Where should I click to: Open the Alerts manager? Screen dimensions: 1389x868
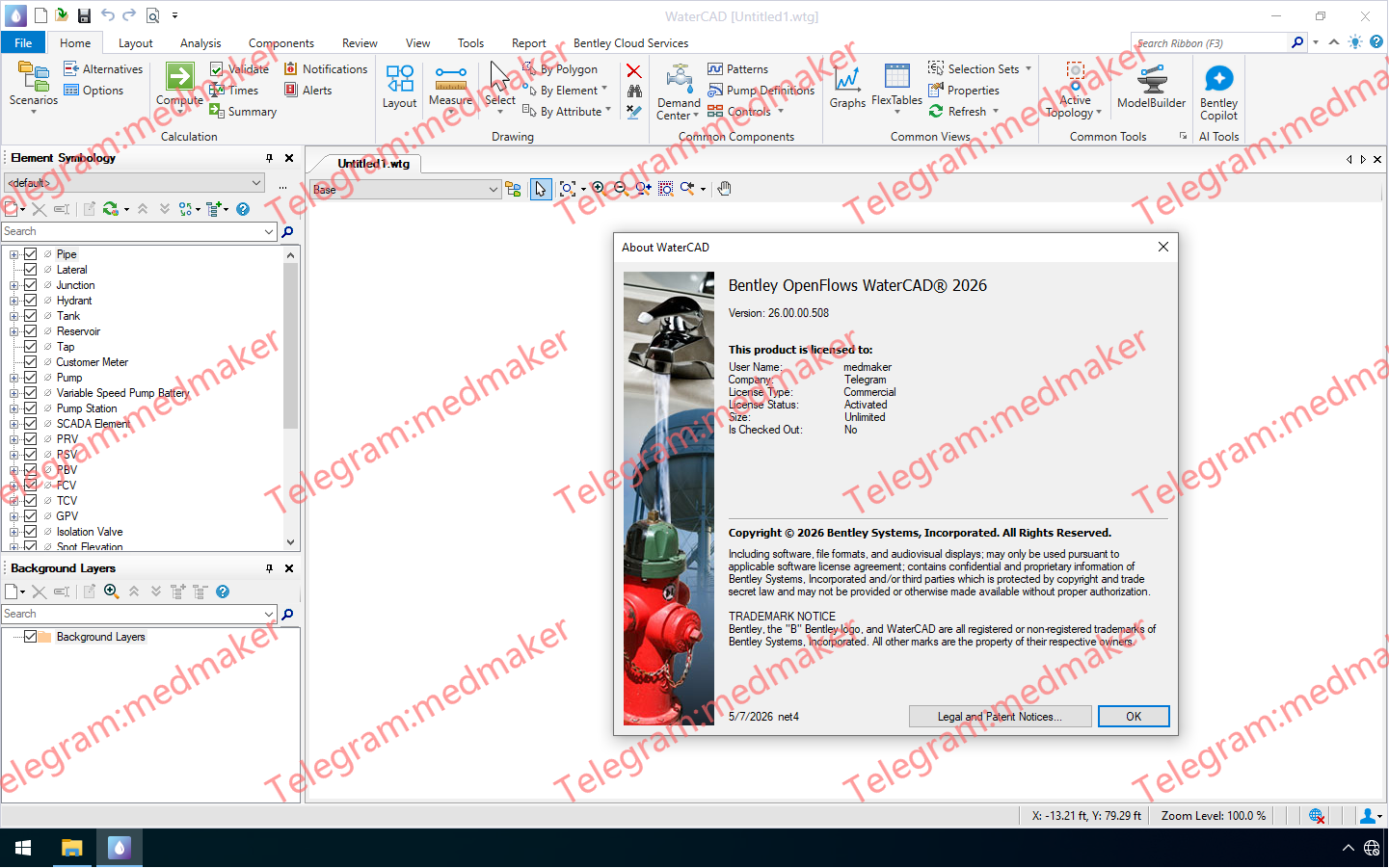(x=307, y=91)
